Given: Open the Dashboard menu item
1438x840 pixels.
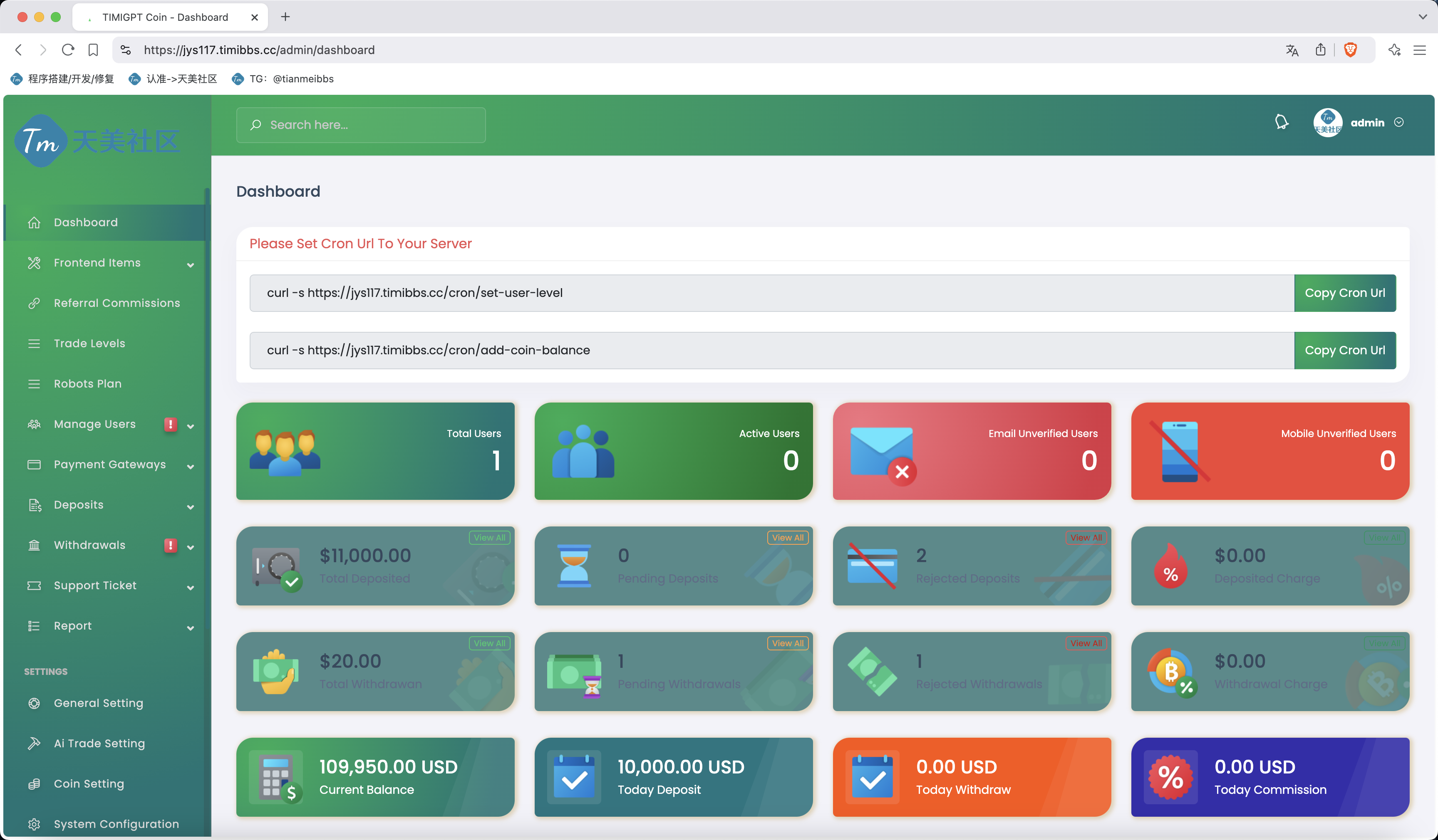Looking at the screenshot, I should pos(104,222).
